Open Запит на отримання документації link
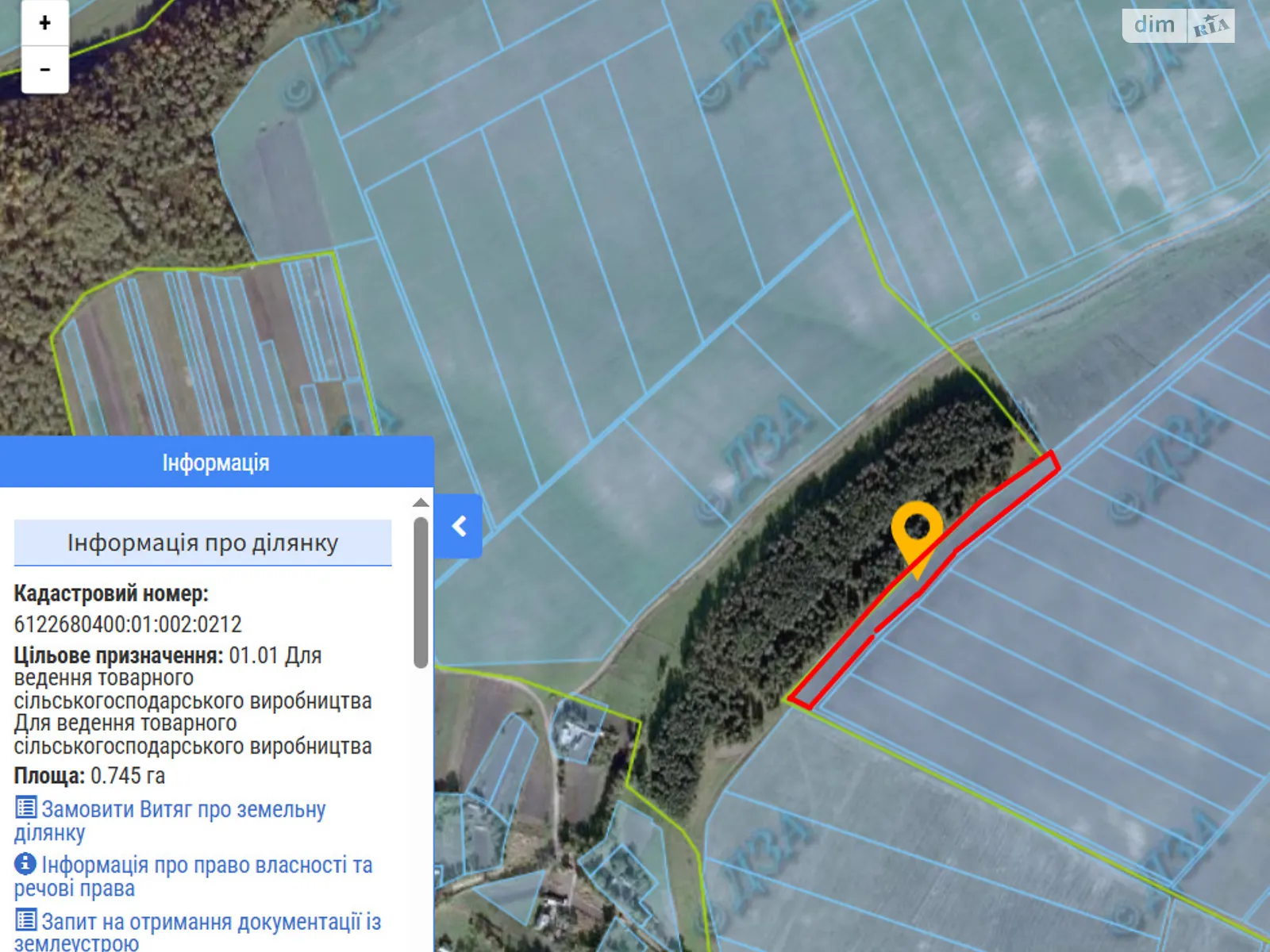Viewport: 1270px width, 952px height. point(210,923)
